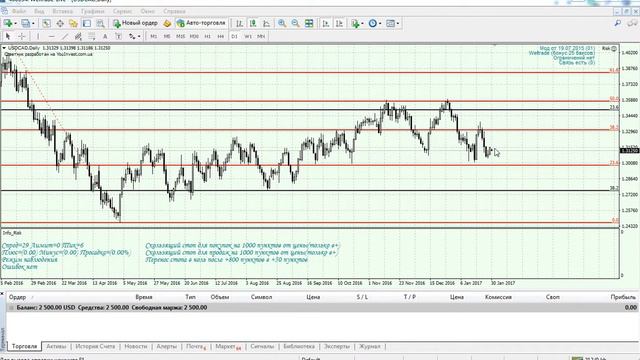
Task: Click the Баланс summary row
Action: tap(322, 307)
